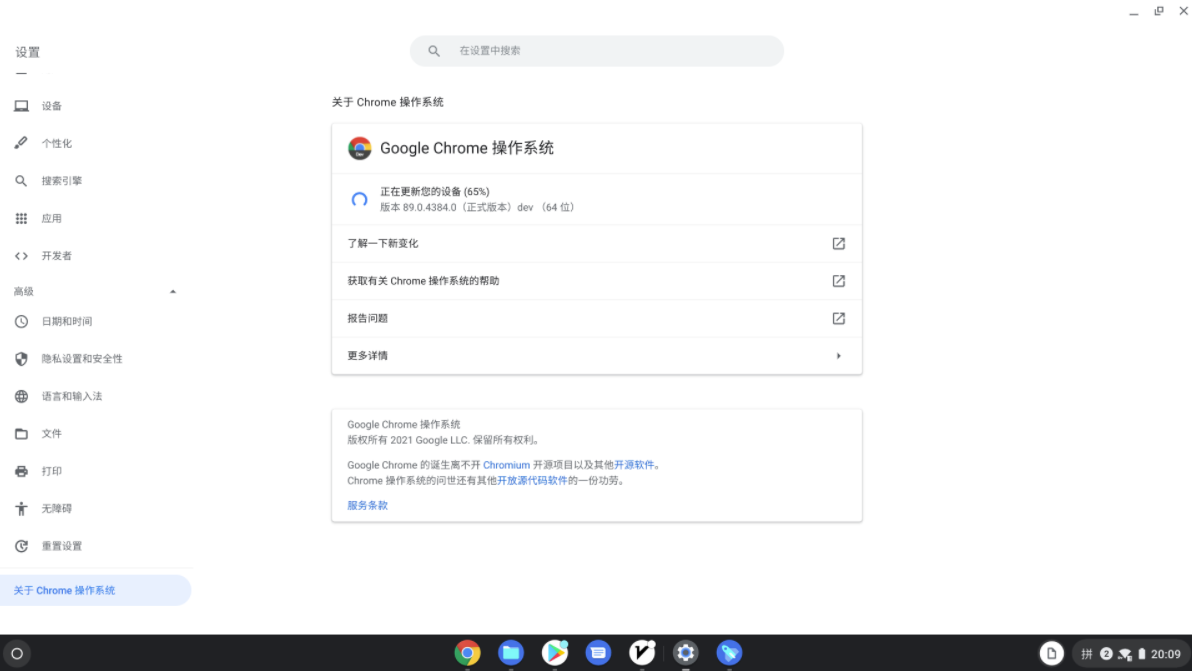1192x671 pixels.
Task: Click the Wi-Fi status icon in tray
Action: click(x=1125, y=654)
